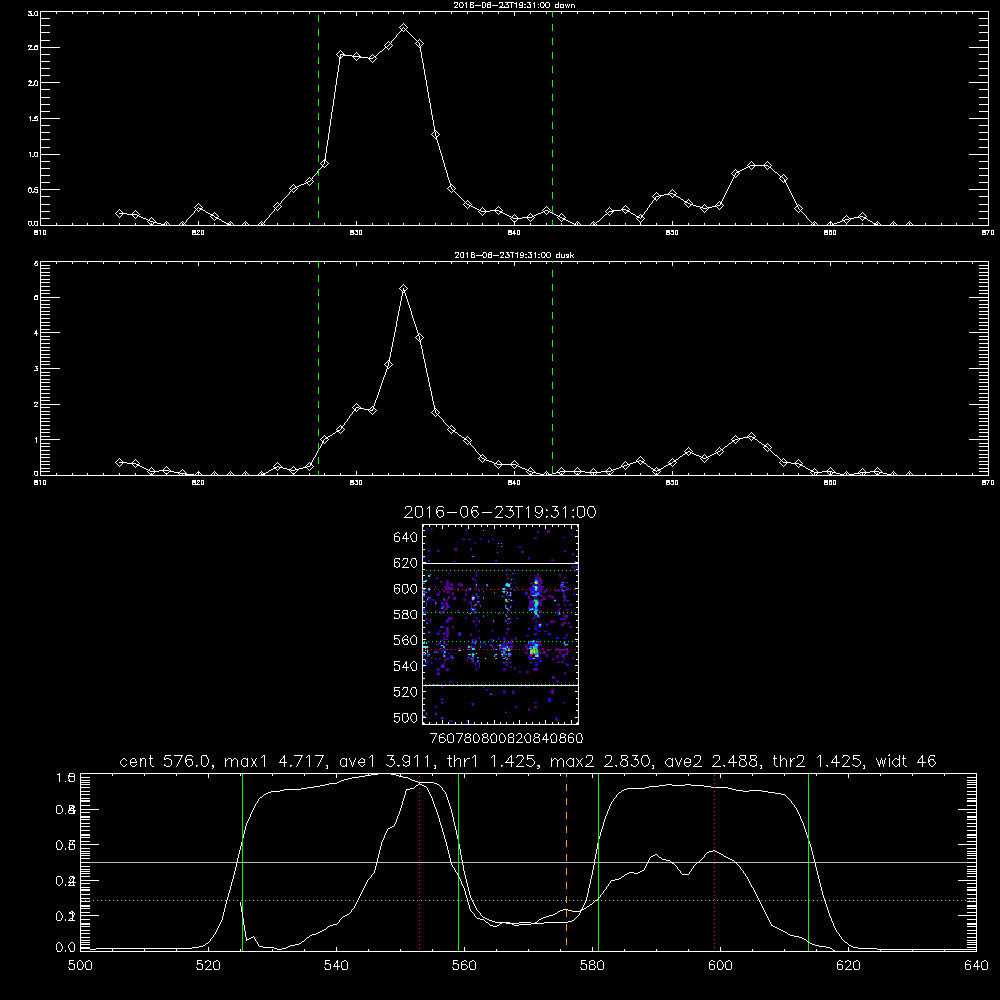Click the '520' y-axis label beside the spectrogram image
Image resolution: width=1000 pixels, height=1000 pixels.
tap(406, 692)
